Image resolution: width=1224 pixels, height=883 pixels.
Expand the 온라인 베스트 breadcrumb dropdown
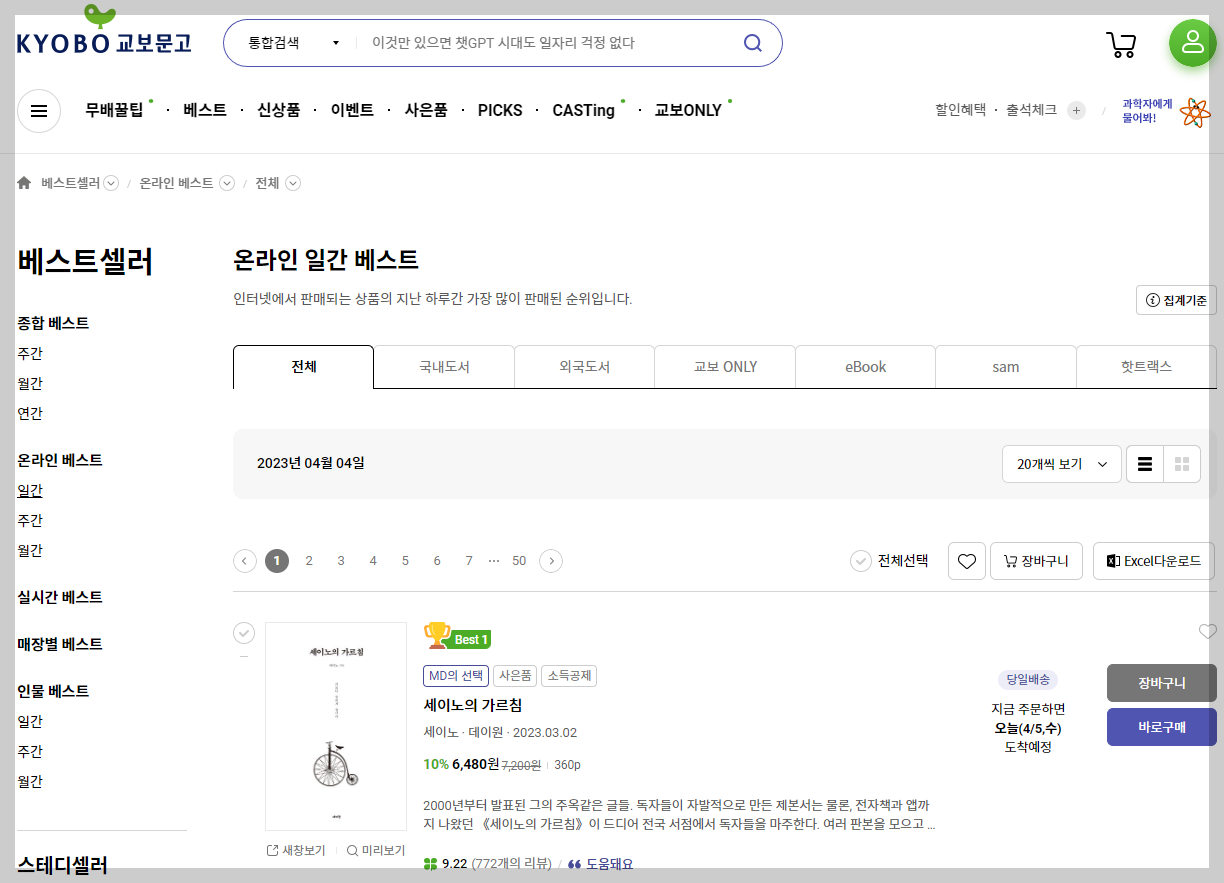tap(227, 183)
